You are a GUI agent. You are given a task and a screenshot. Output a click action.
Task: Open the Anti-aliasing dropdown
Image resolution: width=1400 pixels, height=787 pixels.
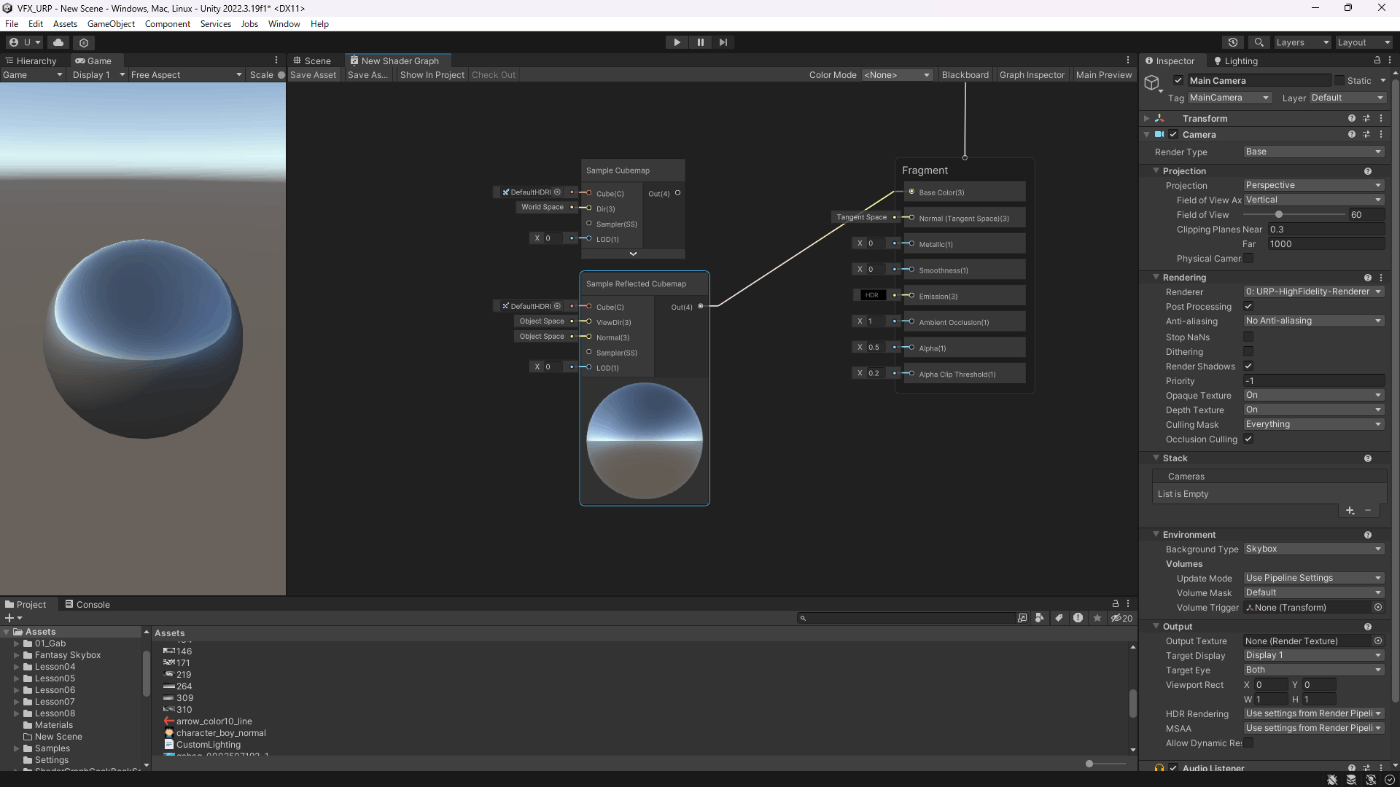coord(1313,321)
